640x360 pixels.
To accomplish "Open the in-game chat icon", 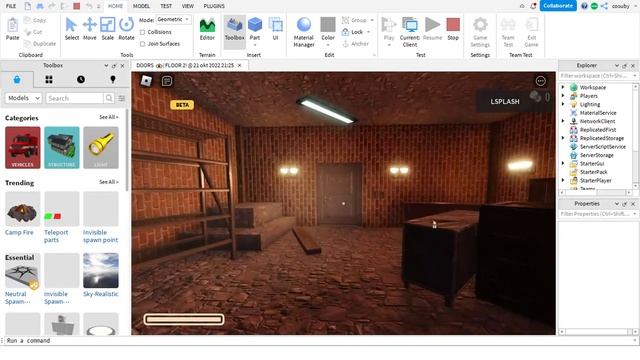I will coord(167,81).
